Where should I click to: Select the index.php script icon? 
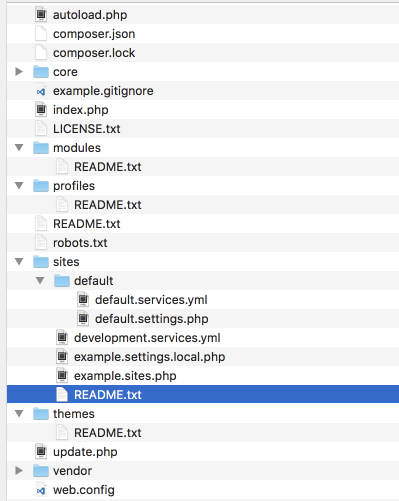pos(41,110)
